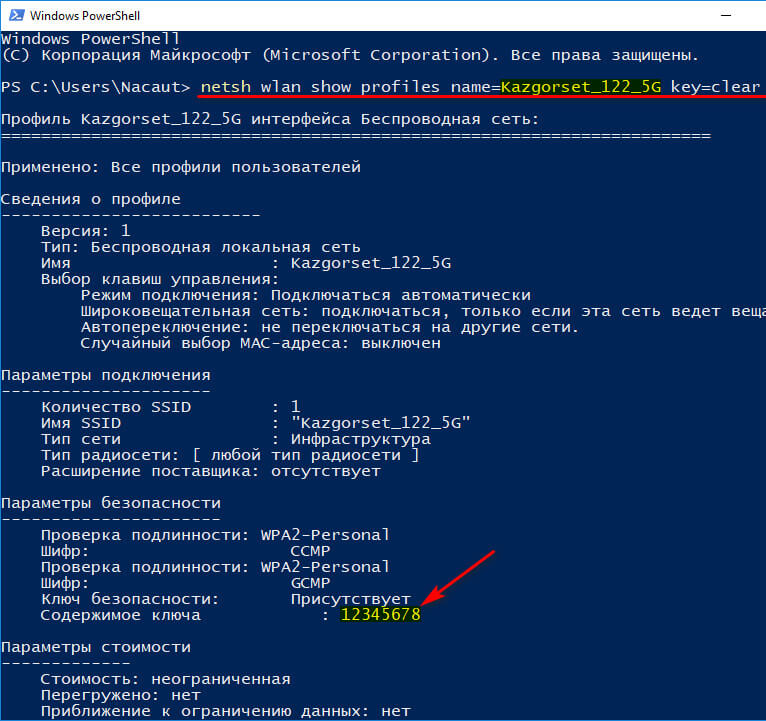Click the "Стоимость: неограниченная" line

[165, 679]
